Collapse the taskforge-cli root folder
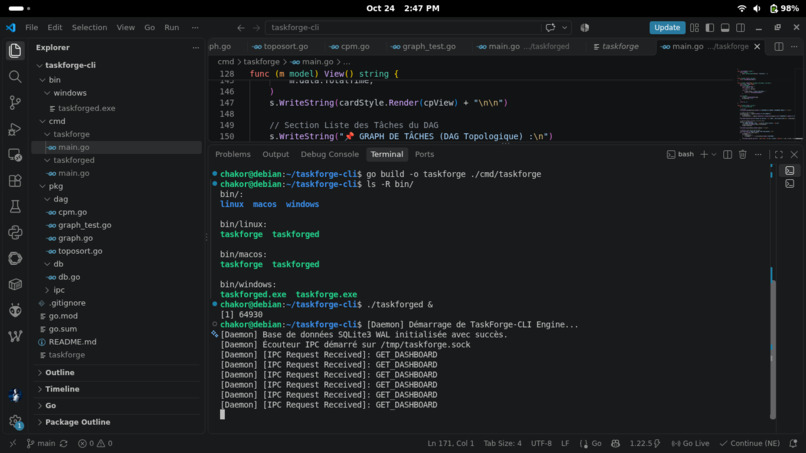Image resolution: width=806 pixels, height=453 pixels. pos(39,65)
